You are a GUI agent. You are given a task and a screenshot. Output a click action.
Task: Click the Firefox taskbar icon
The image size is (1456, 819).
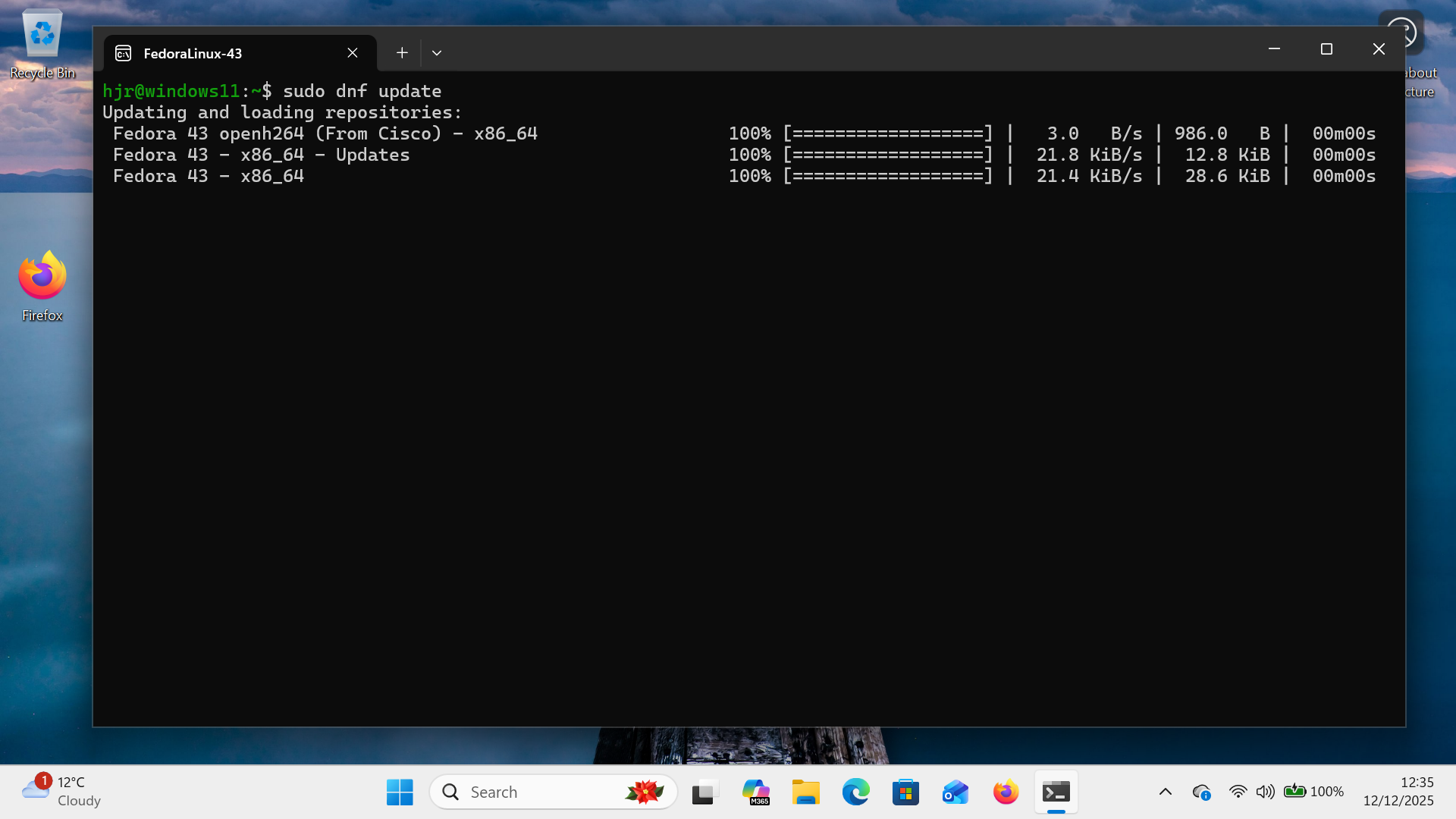tap(1006, 792)
